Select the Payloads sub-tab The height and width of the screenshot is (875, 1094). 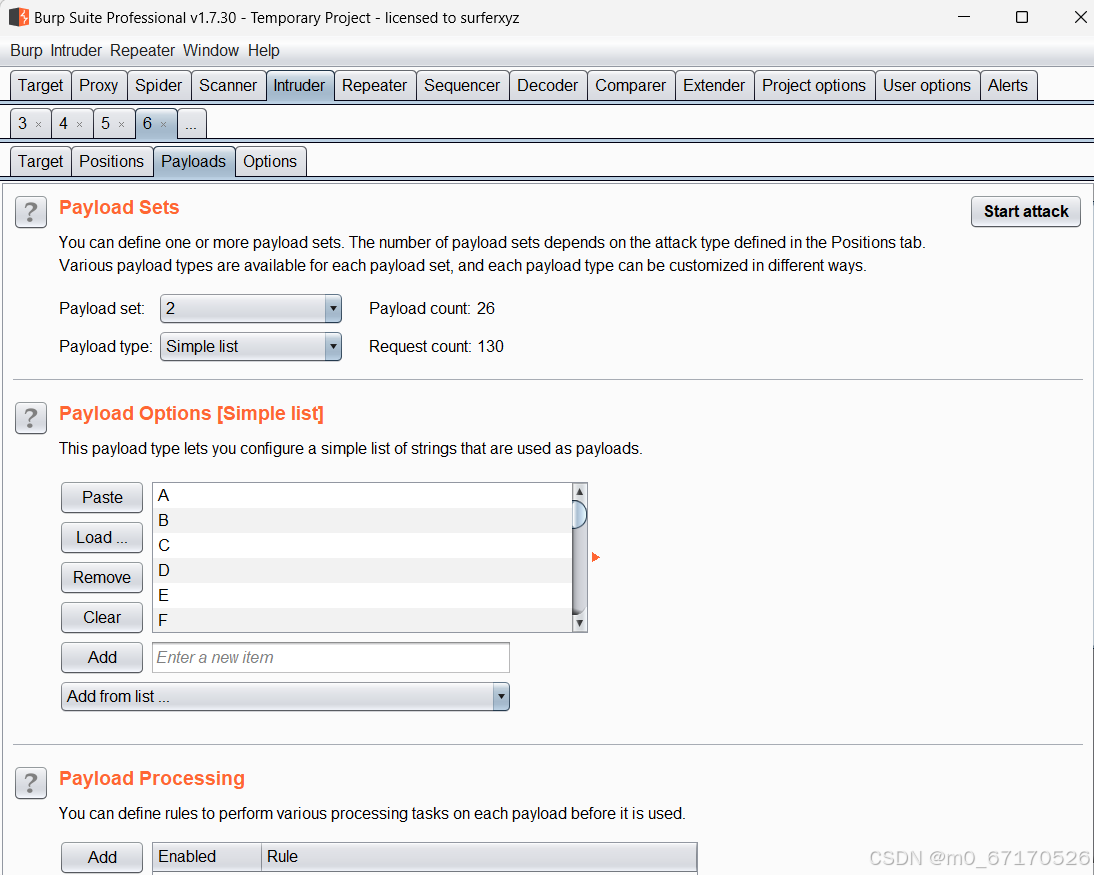(193, 161)
